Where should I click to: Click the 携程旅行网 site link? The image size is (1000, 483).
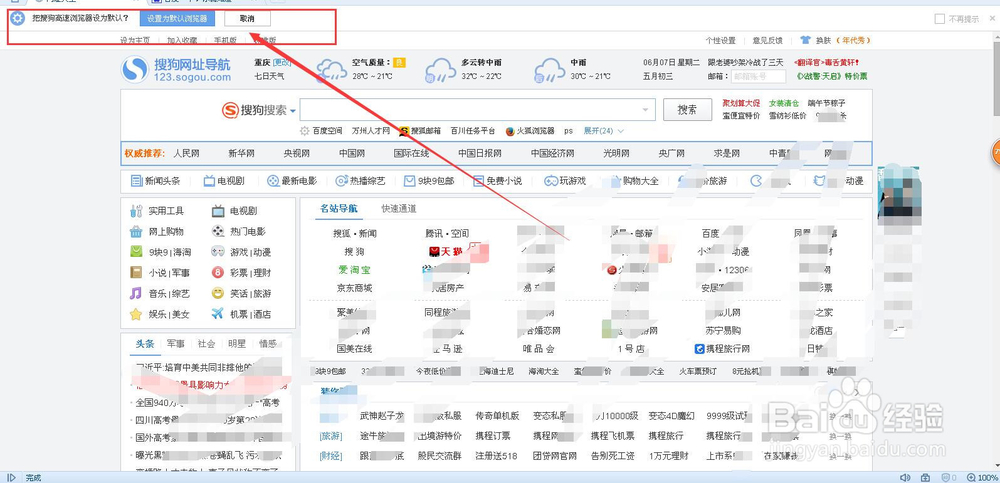[723, 349]
